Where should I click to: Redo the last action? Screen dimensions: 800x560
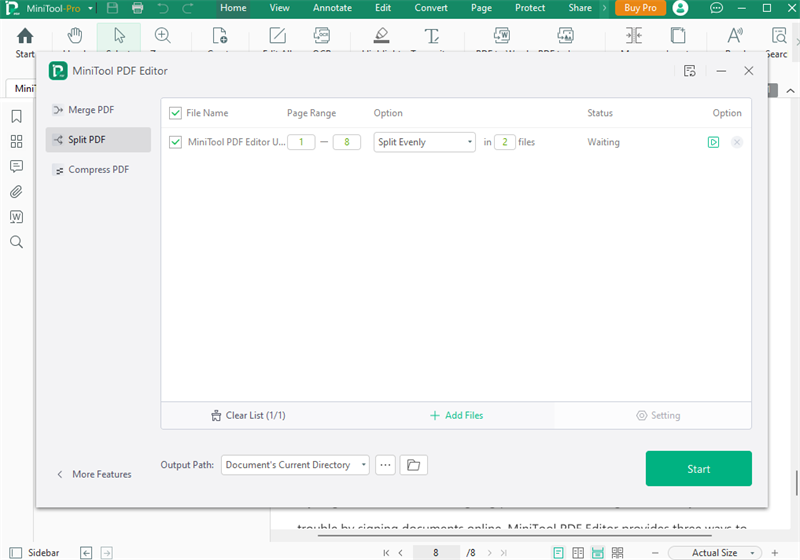coord(187,8)
